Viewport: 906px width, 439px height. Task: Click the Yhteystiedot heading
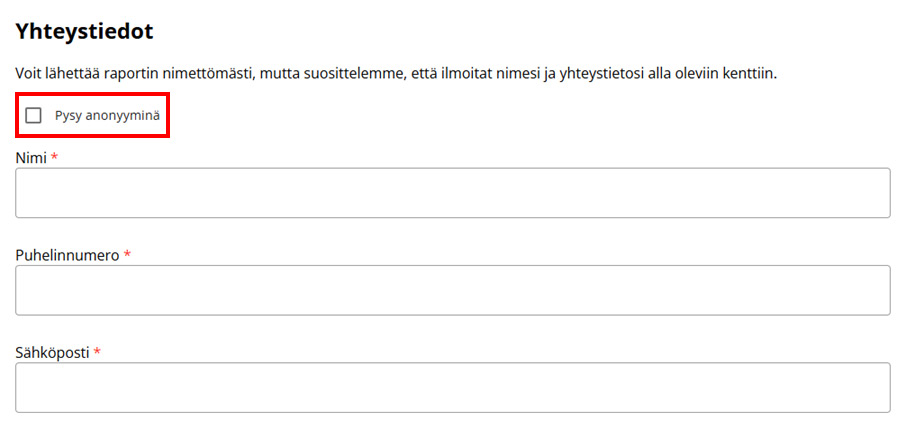tap(84, 31)
